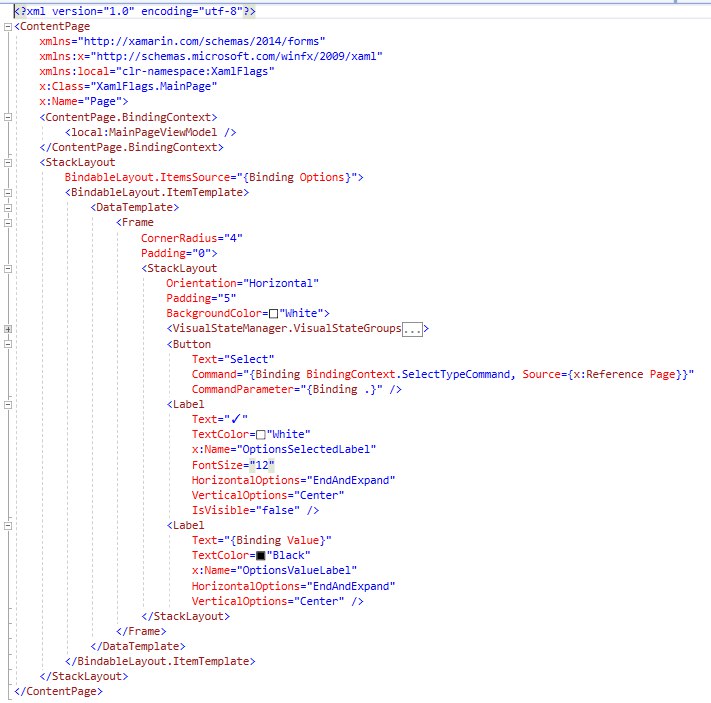The image size is (711, 703).
Task: Click the StackLayout Padding="5" attribute
Action: click(x=201, y=298)
